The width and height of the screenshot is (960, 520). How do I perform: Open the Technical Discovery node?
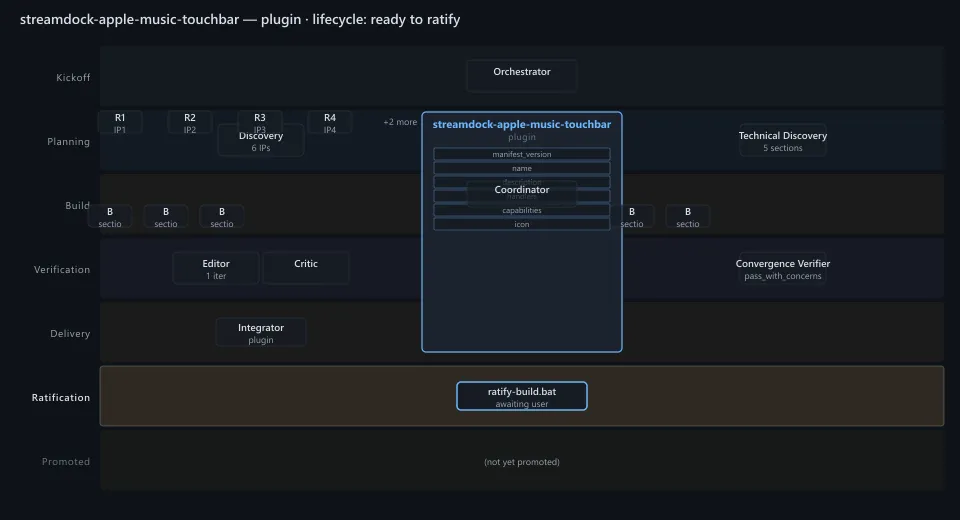pos(782,141)
